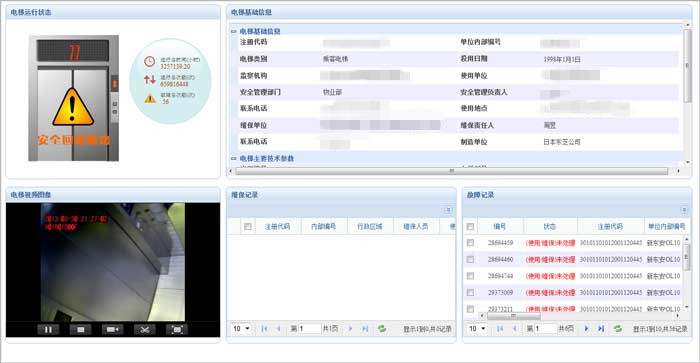Click the 故障记录 panel toolbar collapse icon
The height and width of the screenshot is (363, 700).
(x=684, y=210)
